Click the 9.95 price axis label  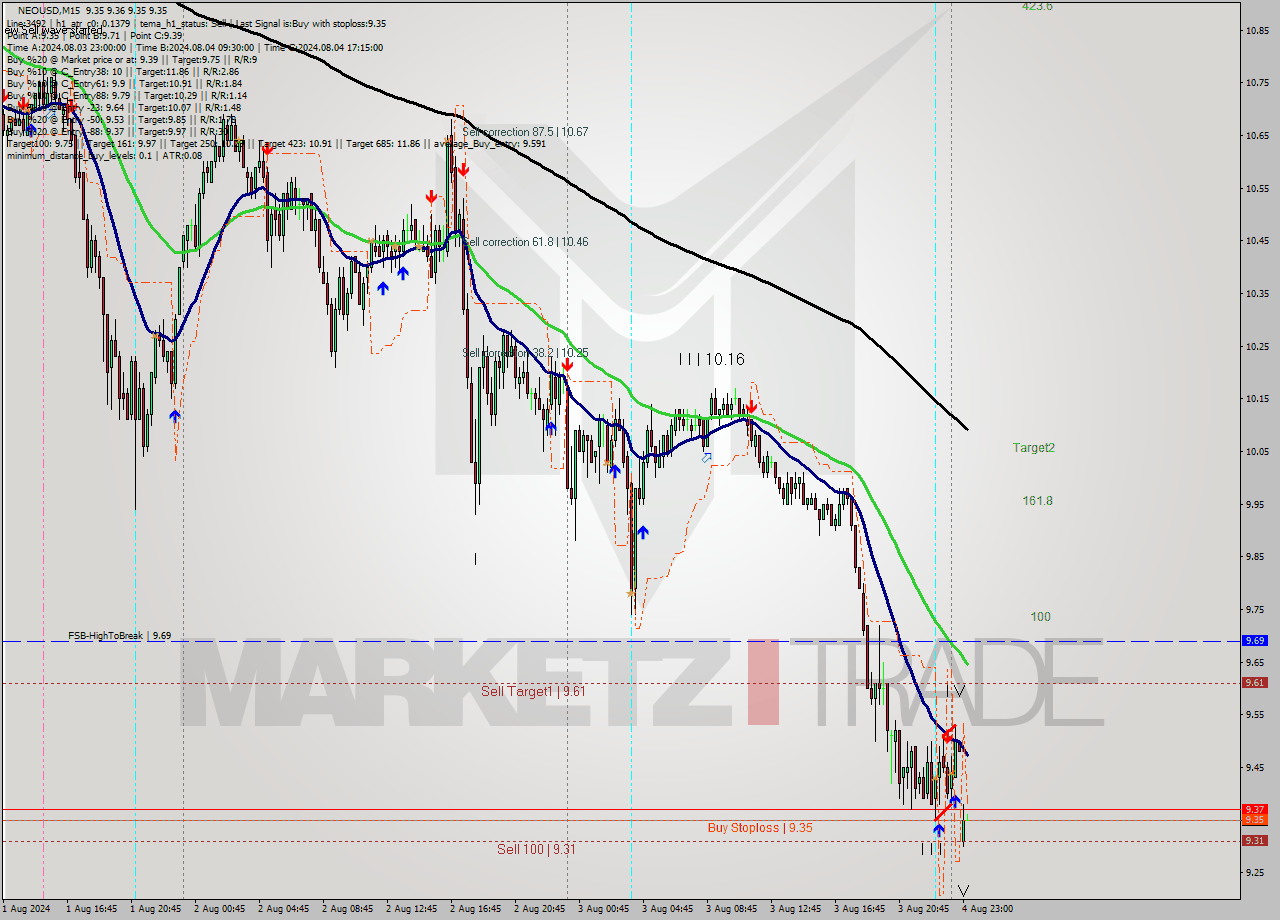[1256, 504]
